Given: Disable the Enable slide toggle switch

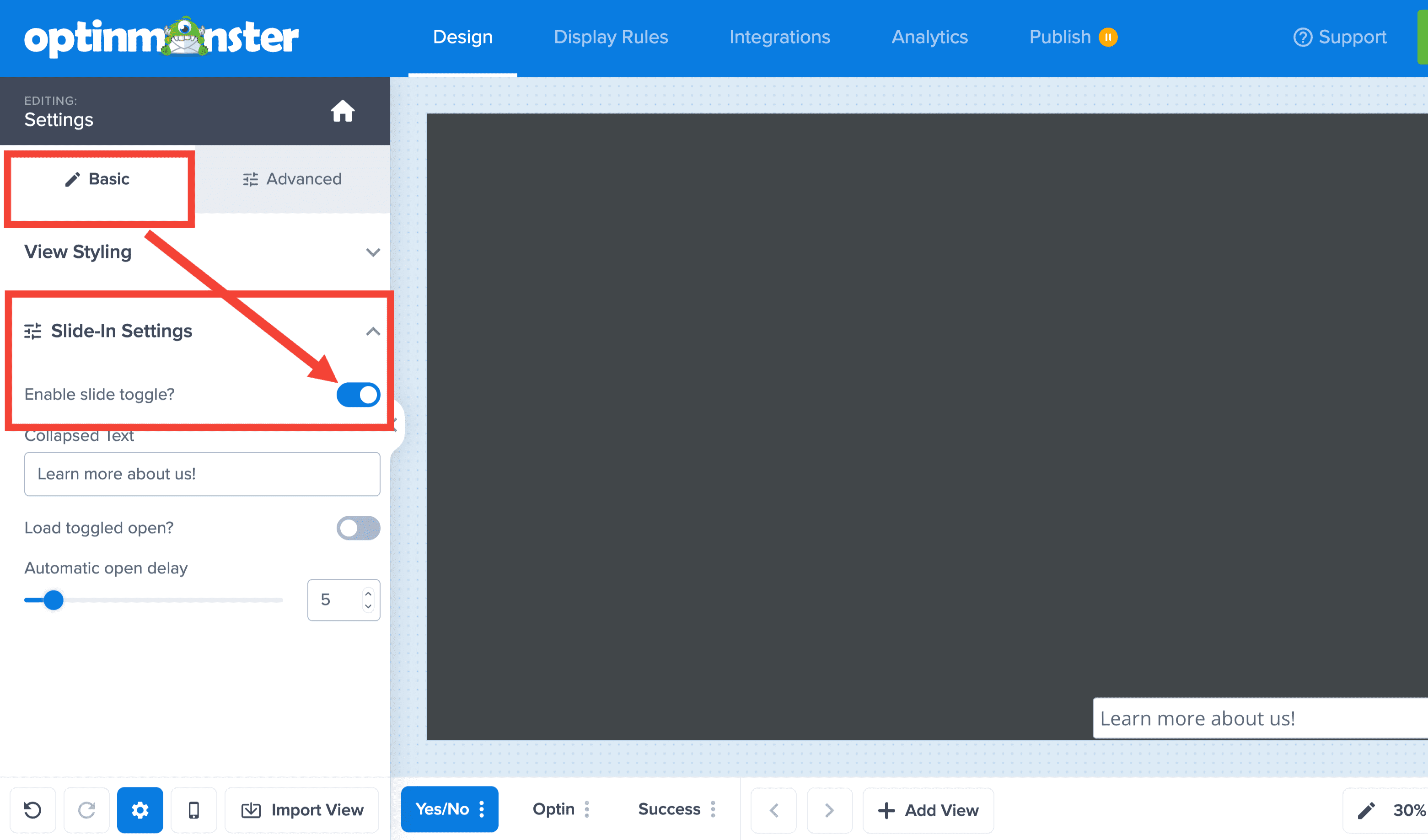Looking at the screenshot, I should point(358,395).
